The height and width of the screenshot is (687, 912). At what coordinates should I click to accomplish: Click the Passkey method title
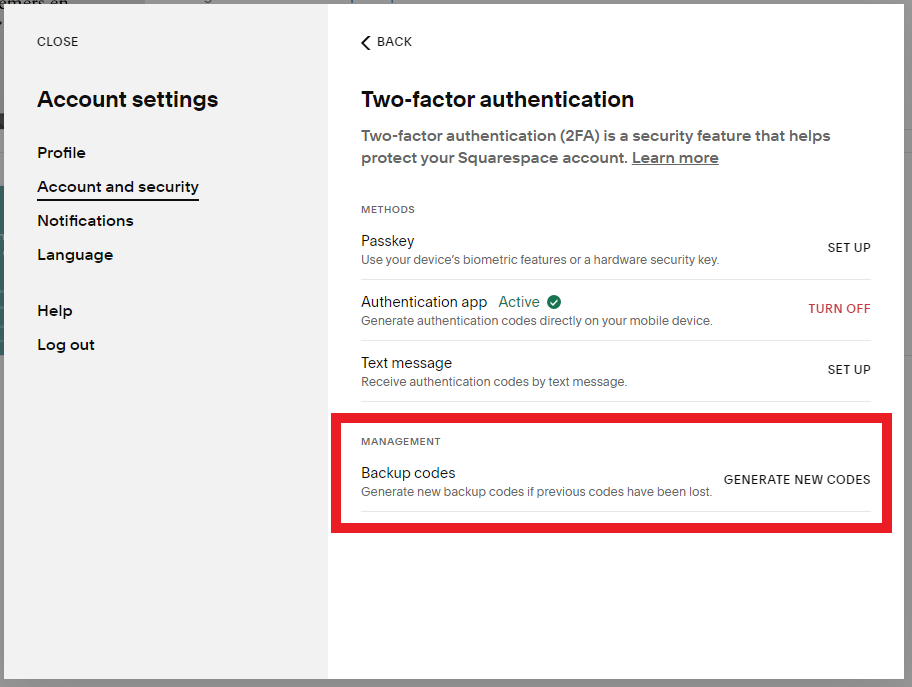pos(387,241)
